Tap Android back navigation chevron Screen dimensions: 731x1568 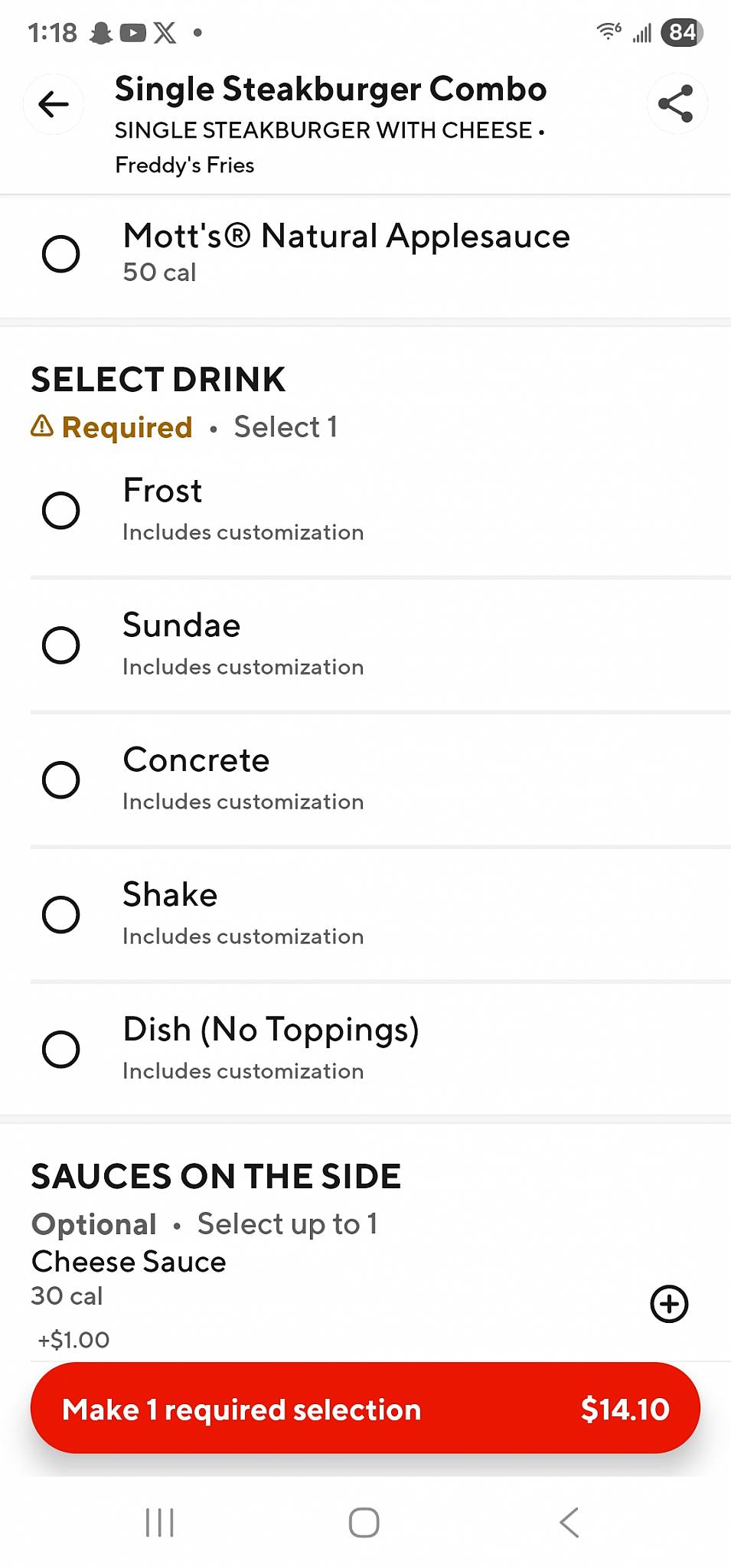tap(569, 1522)
